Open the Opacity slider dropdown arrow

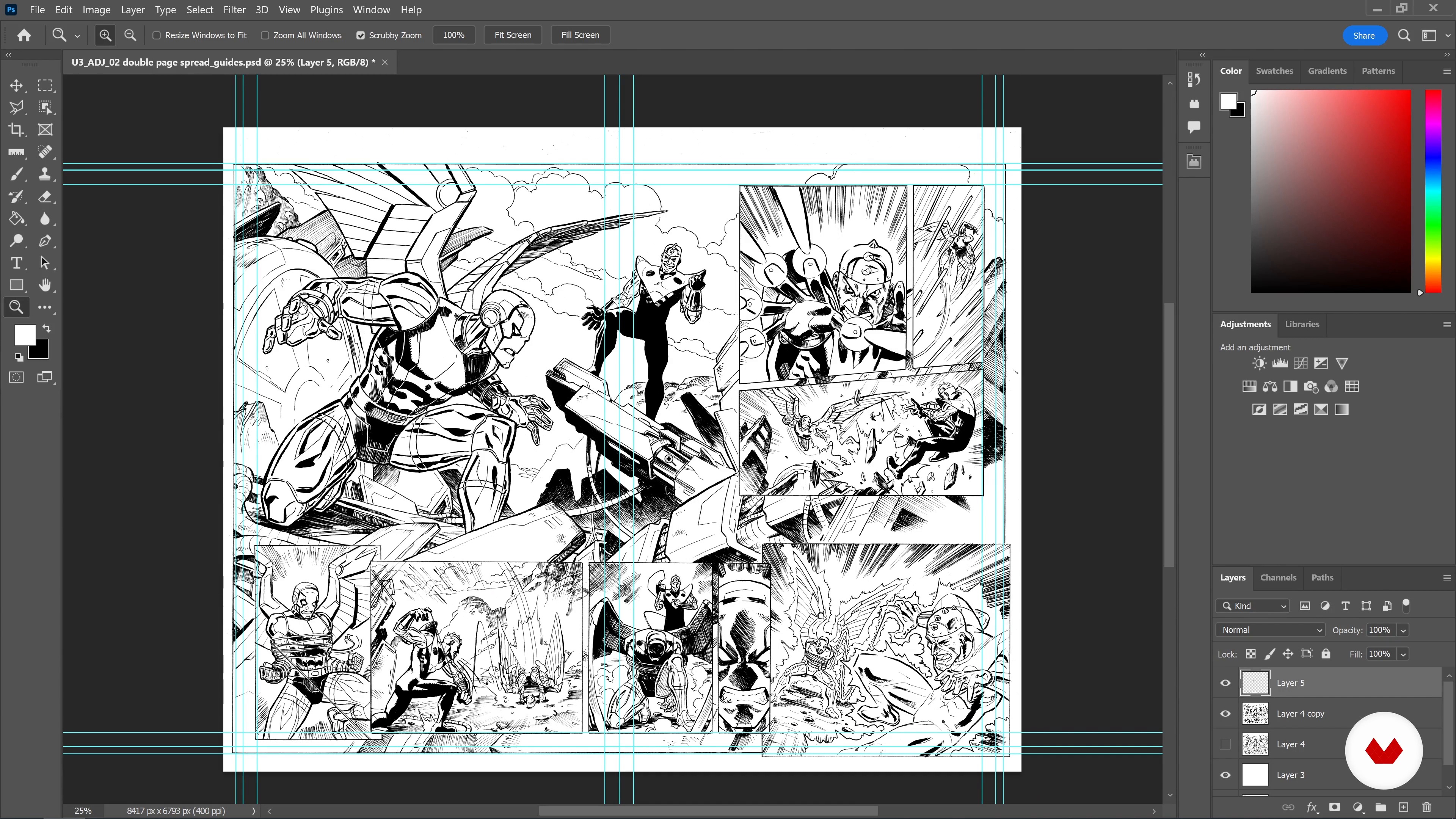tap(1403, 630)
